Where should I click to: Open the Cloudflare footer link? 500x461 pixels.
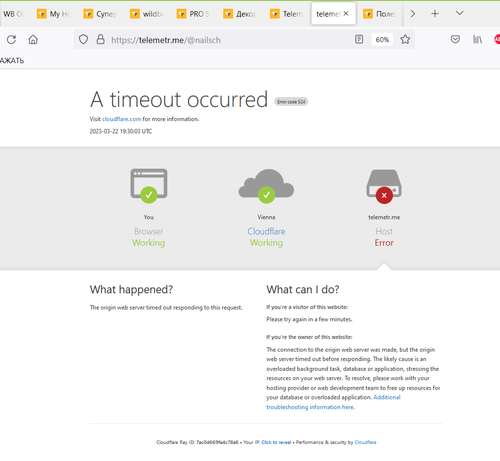point(365,442)
